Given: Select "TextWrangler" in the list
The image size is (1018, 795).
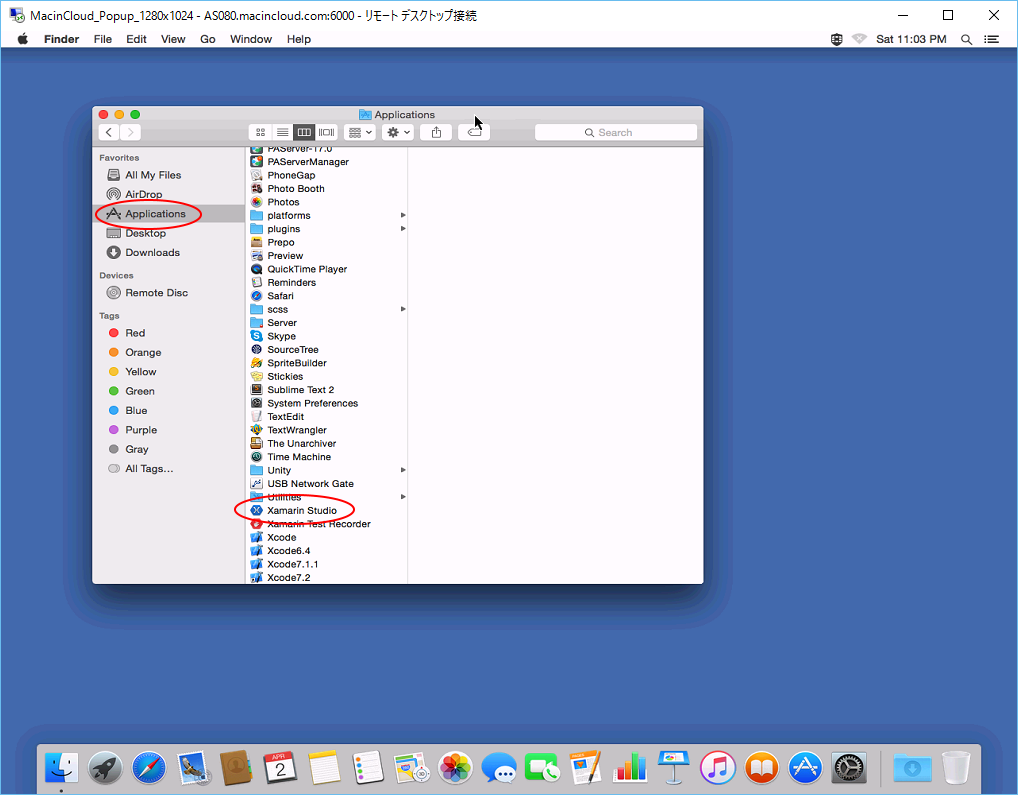Looking at the screenshot, I should (x=289, y=430).
